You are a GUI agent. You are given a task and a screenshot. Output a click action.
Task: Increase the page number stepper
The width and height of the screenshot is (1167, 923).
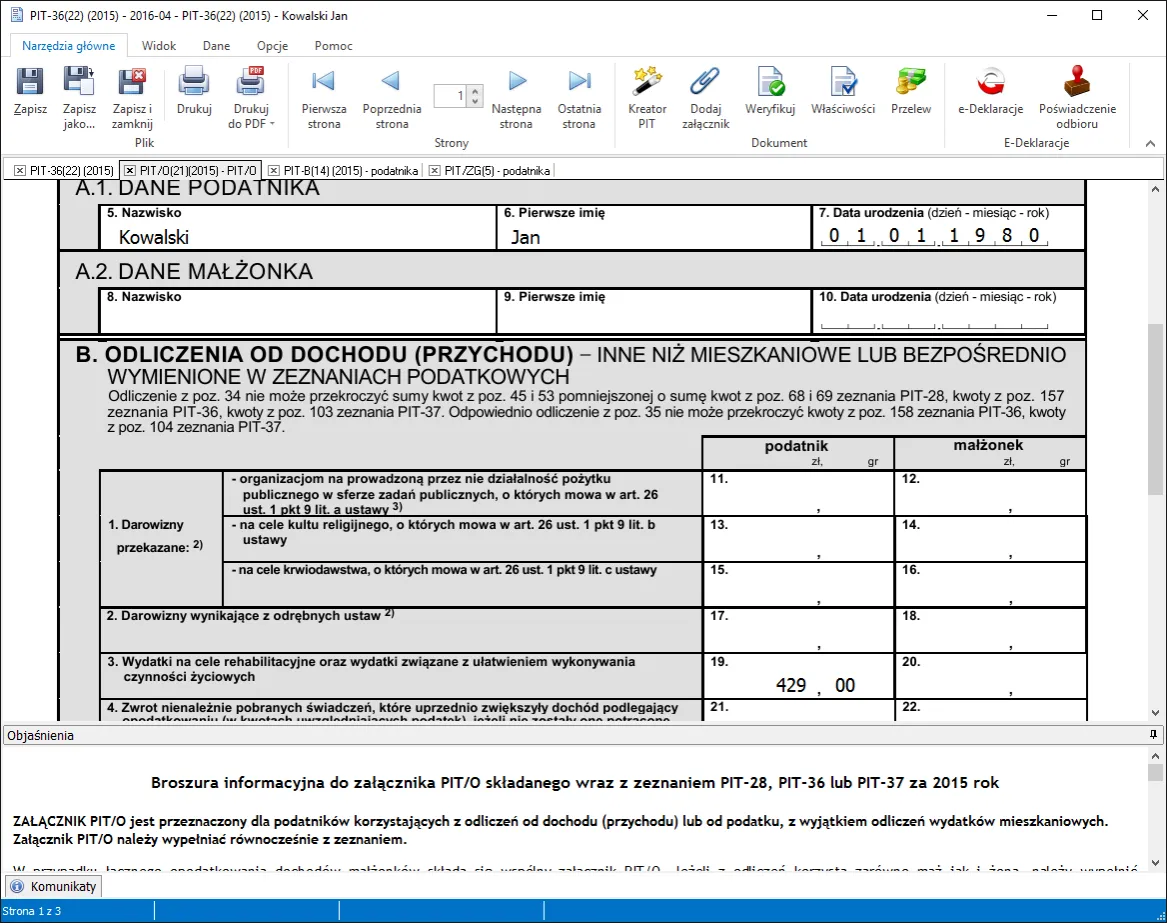475,91
